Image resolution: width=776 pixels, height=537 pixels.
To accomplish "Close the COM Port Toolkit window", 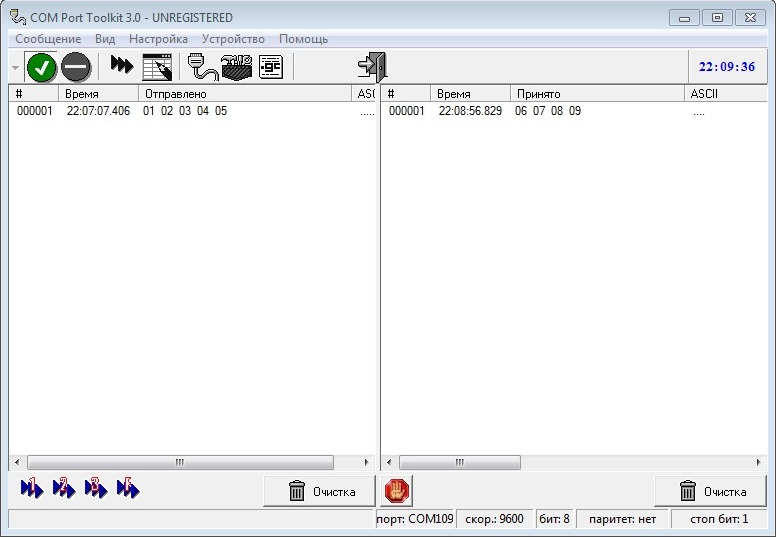I will click(x=750, y=18).
